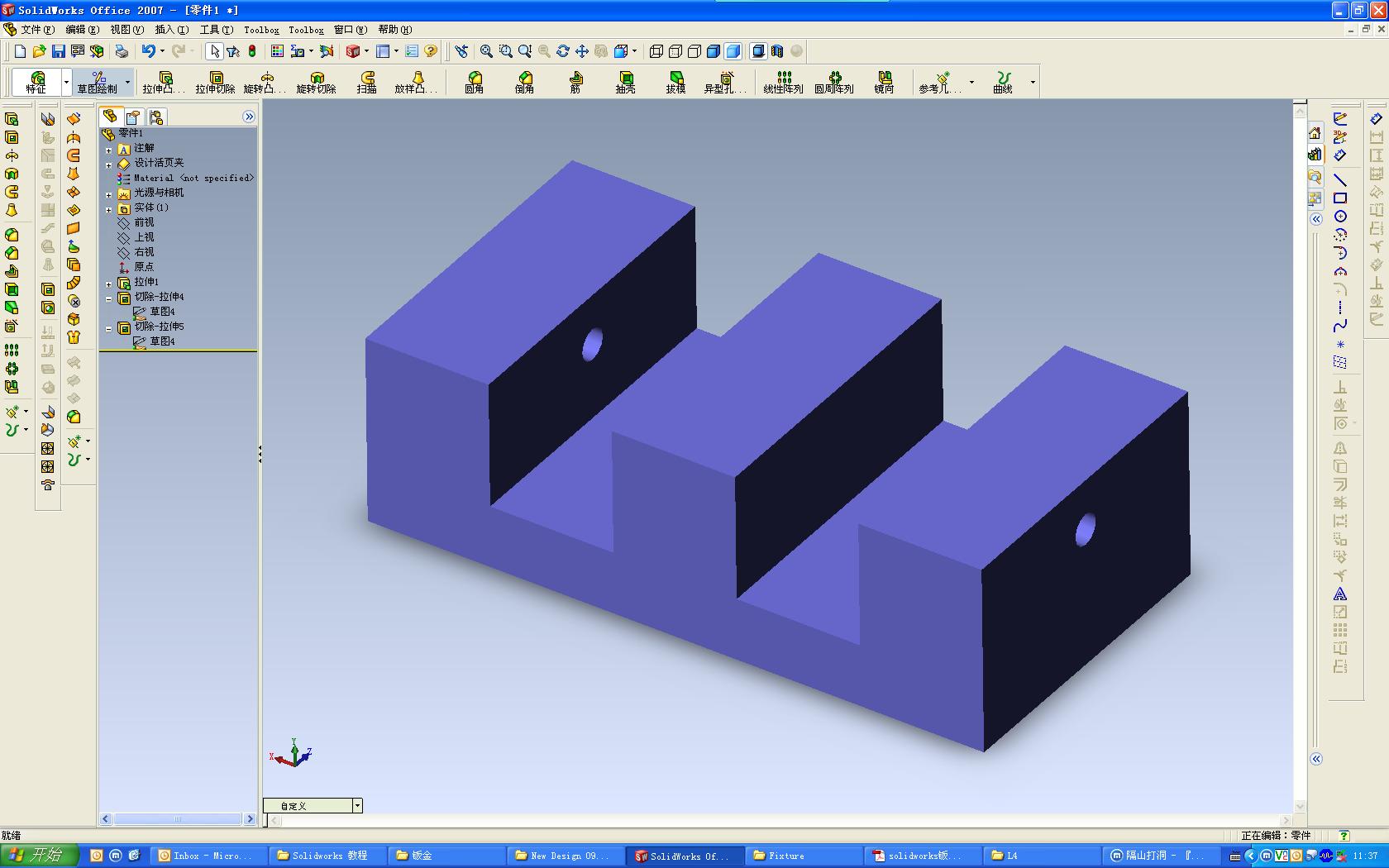Screen dimensions: 1389x868
Task: Click the 镜向 mirror tool
Action: click(884, 83)
